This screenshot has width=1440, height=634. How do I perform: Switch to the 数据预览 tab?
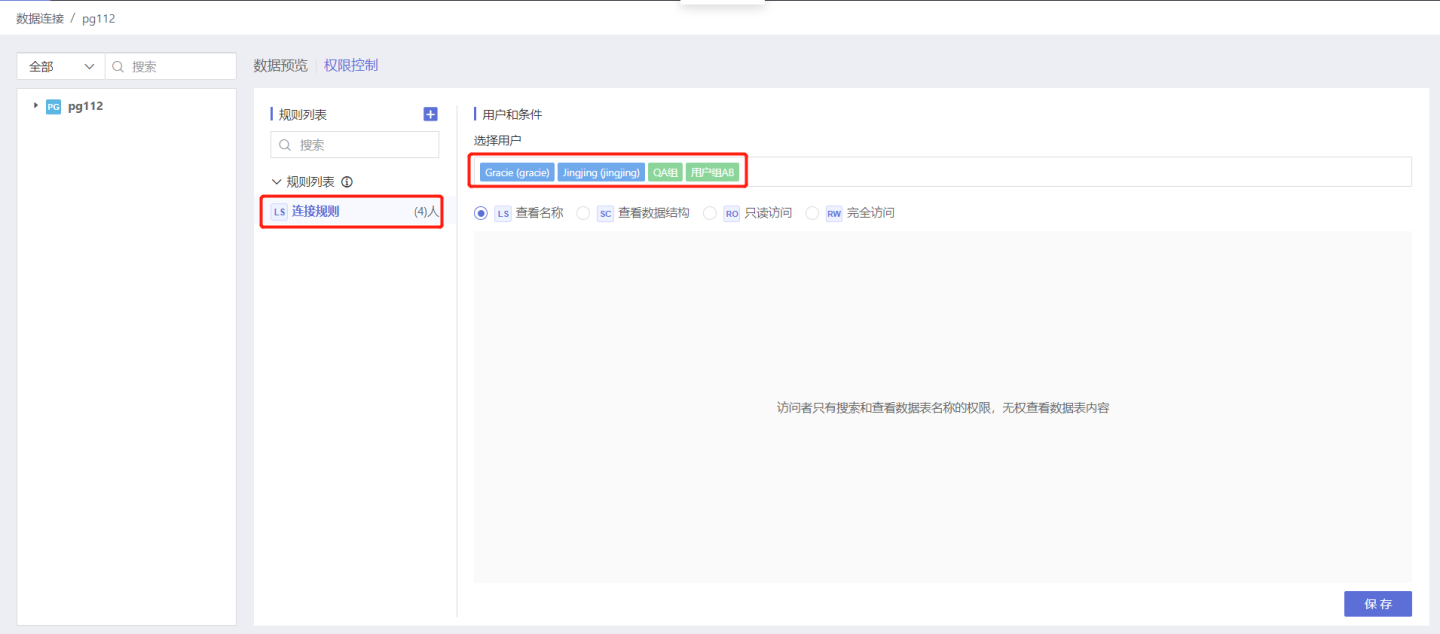click(280, 66)
